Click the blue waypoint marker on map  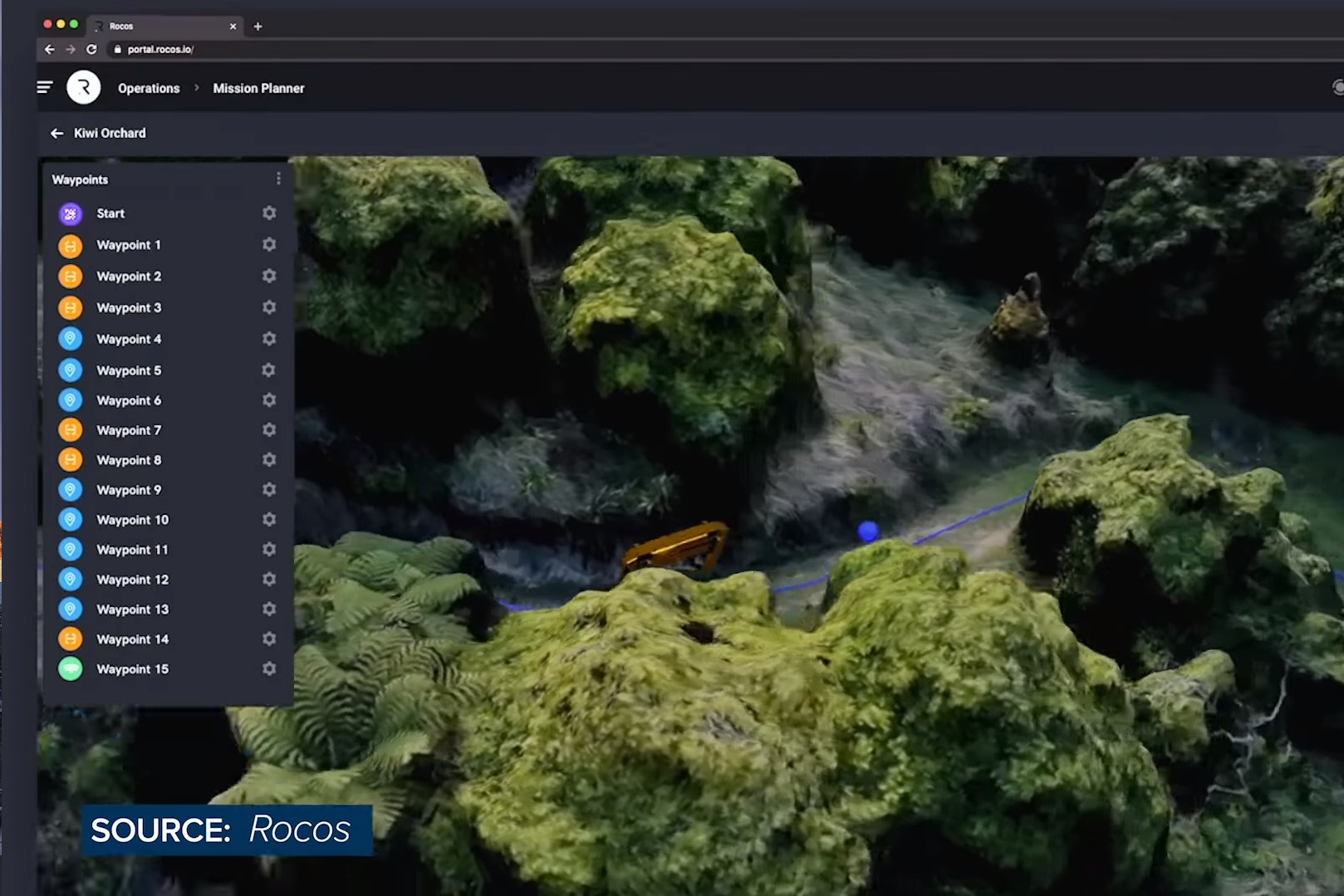868,531
